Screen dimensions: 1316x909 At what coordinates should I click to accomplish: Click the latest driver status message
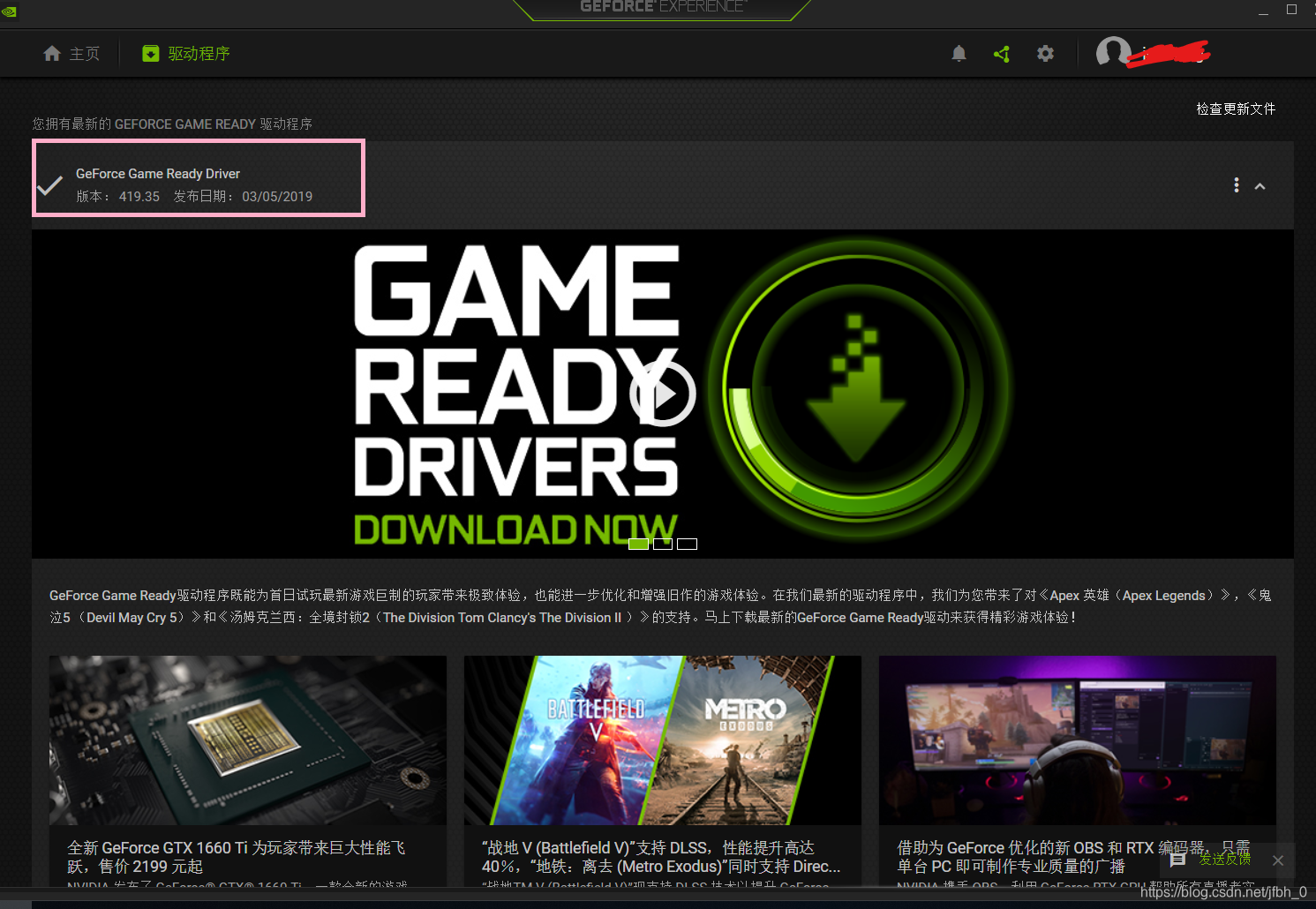click(172, 124)
